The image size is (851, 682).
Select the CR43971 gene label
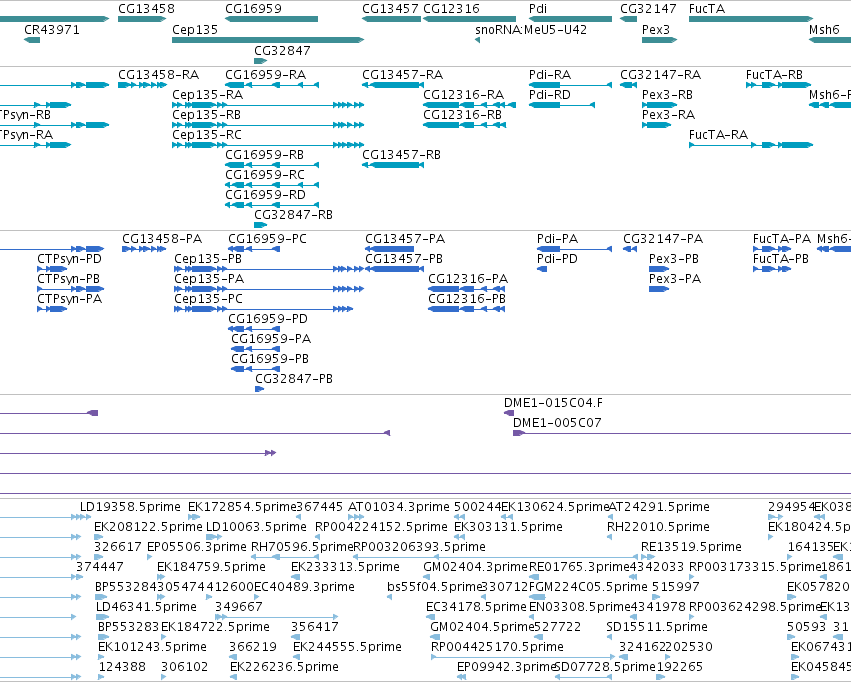tap(52, 29)
